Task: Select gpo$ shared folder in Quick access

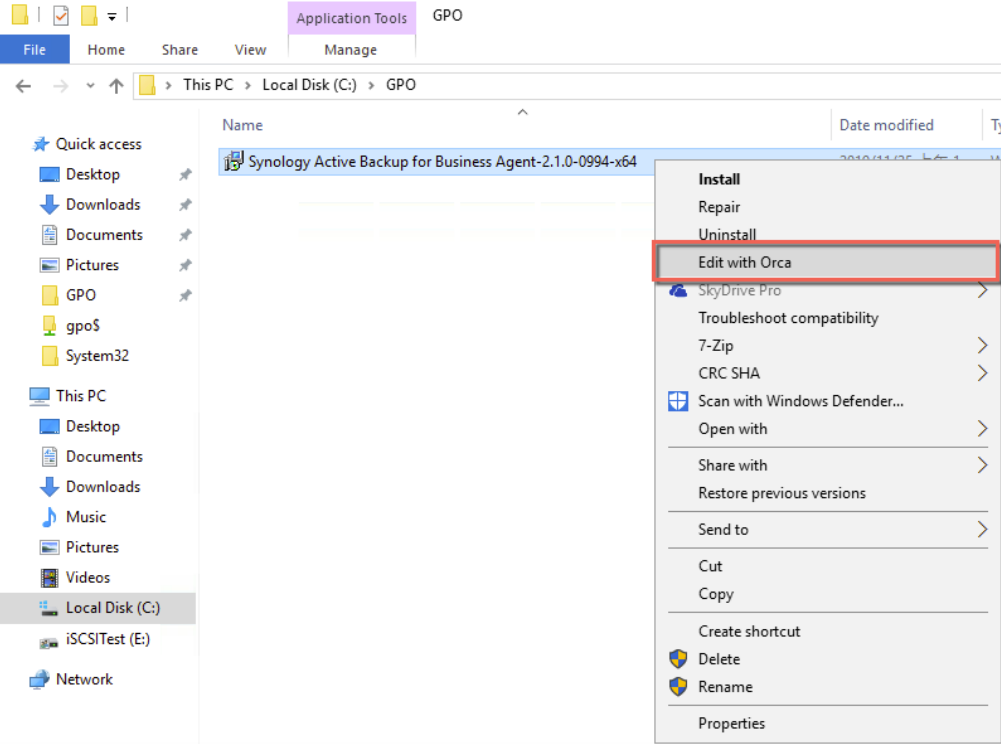Action: pos(82,325)
